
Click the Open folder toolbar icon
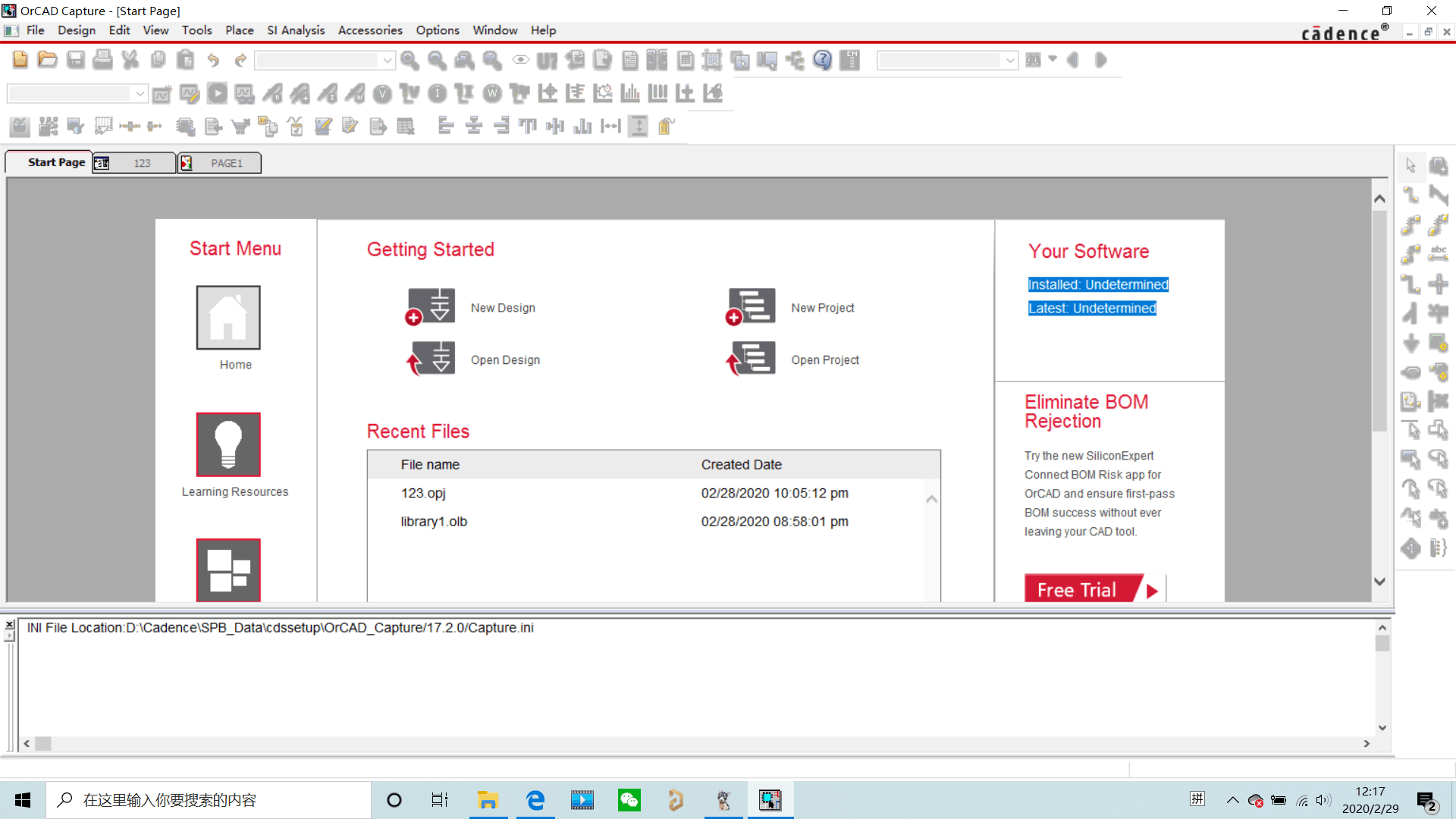(x=48, y=60)
